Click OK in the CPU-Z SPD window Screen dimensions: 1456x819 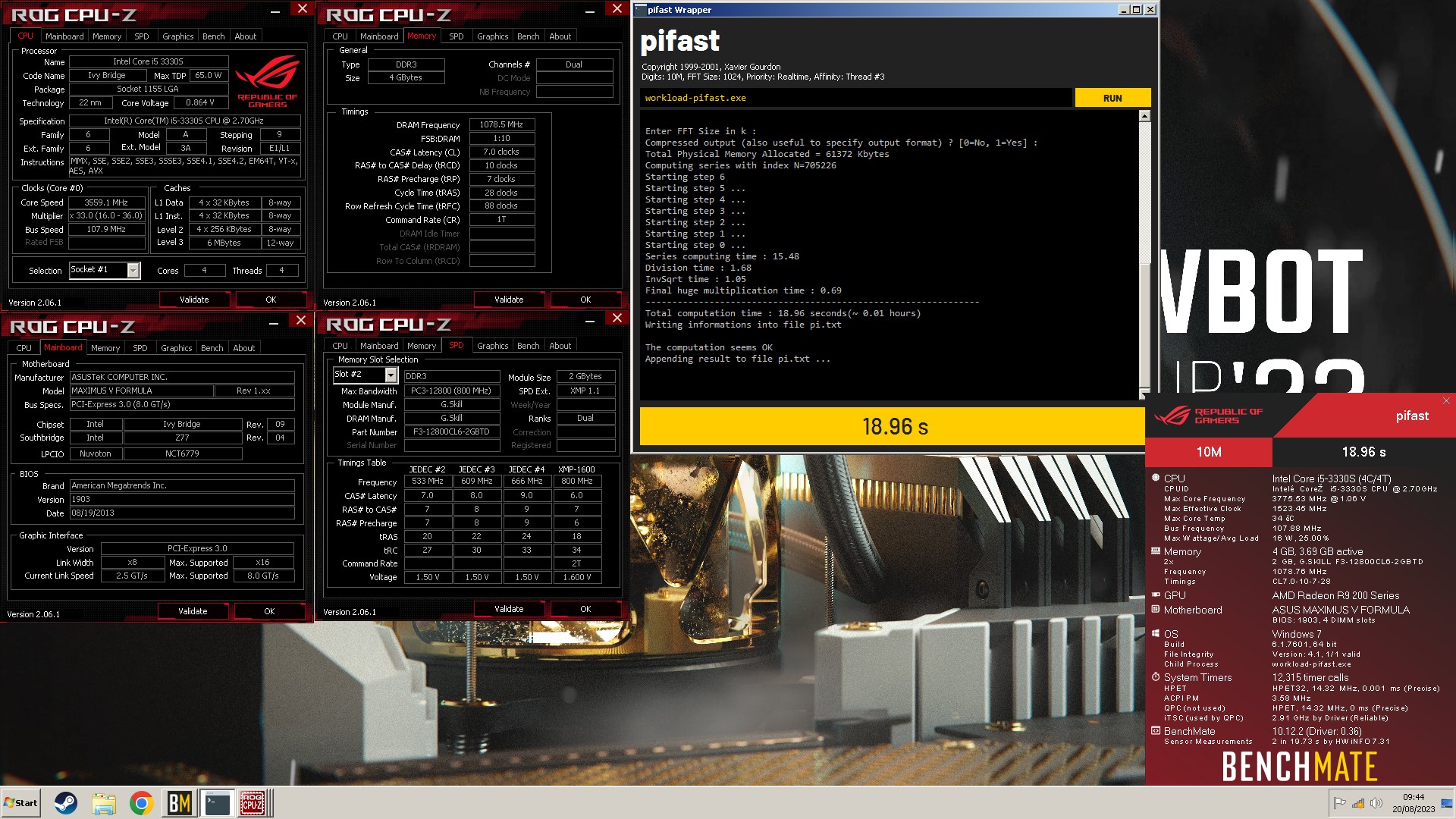(x=585, y=609)
